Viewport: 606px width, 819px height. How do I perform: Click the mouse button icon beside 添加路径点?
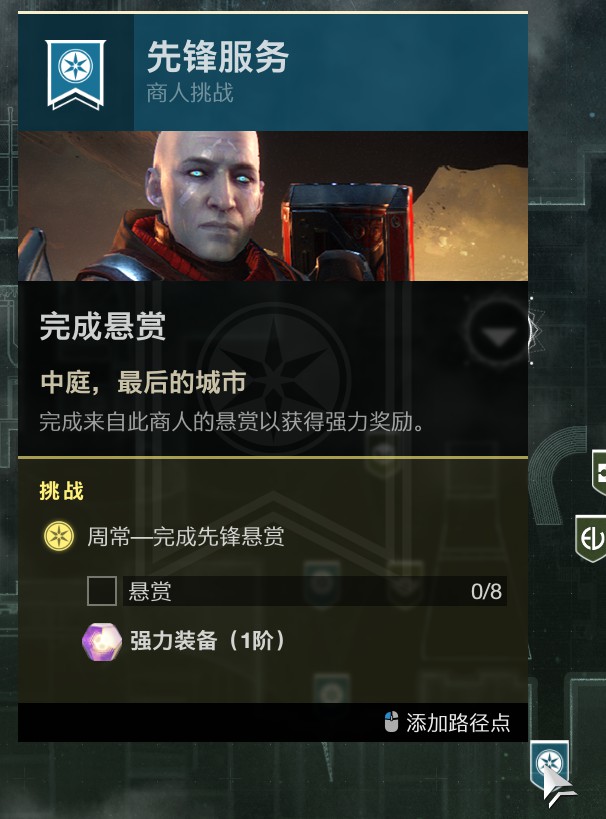pyautogui.click(x=391, y=722)
